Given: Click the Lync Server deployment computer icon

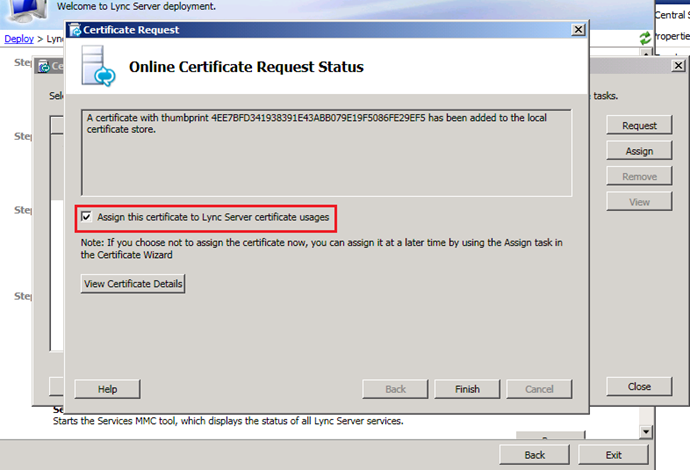Looking at the screenshot, I should [28, 11].
